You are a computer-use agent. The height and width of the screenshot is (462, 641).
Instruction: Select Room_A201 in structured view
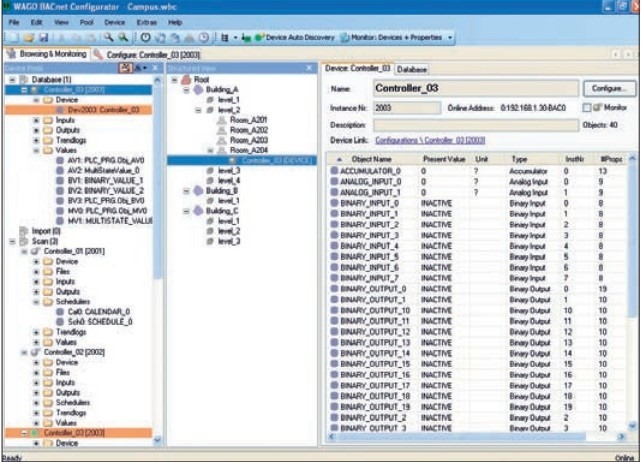(249, 120)
